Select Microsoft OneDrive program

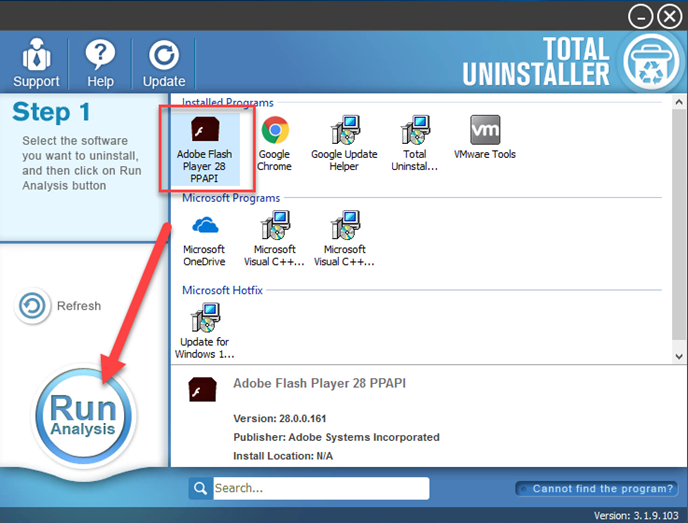point(204,239)
